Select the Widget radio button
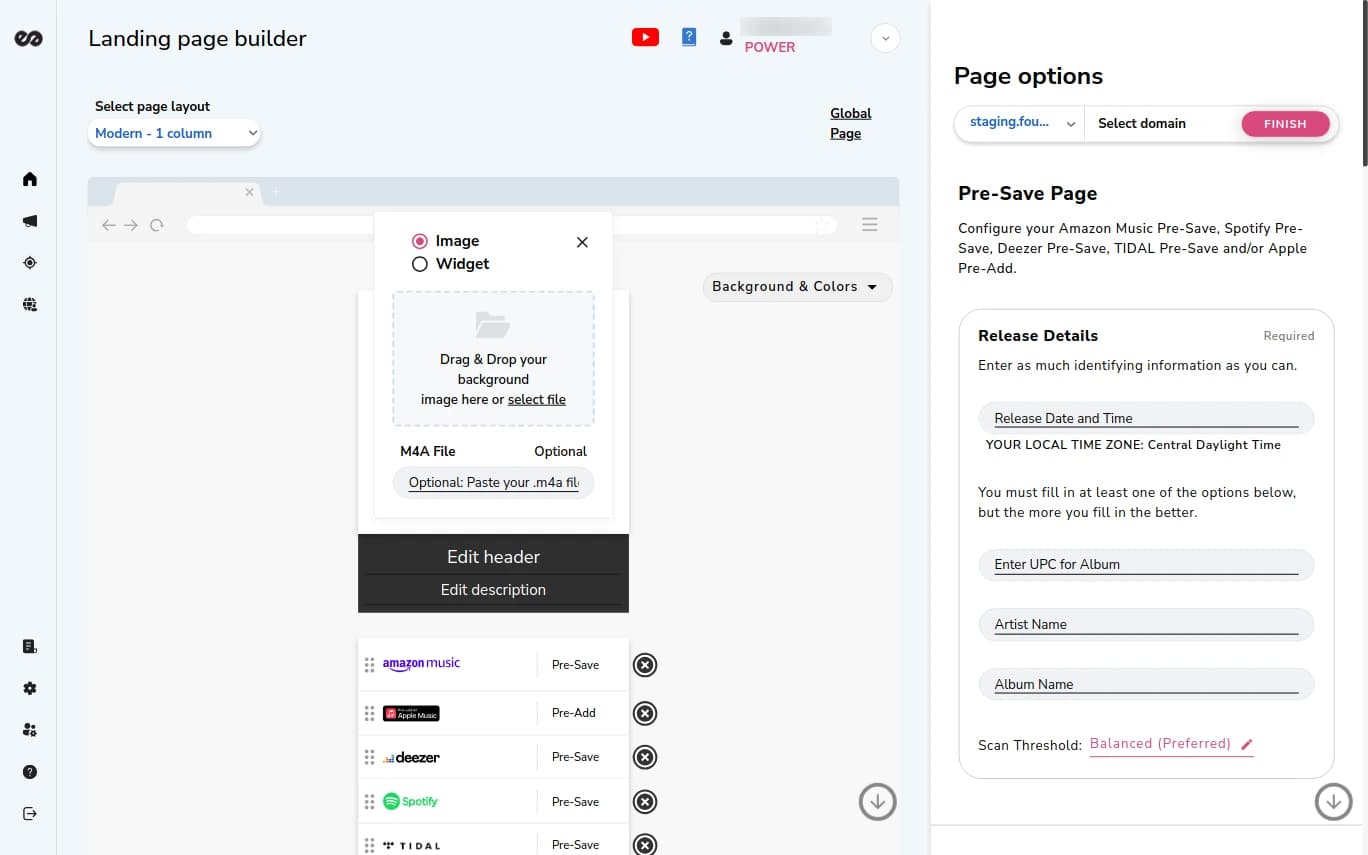1368x855 pixels. coord(420,264)
